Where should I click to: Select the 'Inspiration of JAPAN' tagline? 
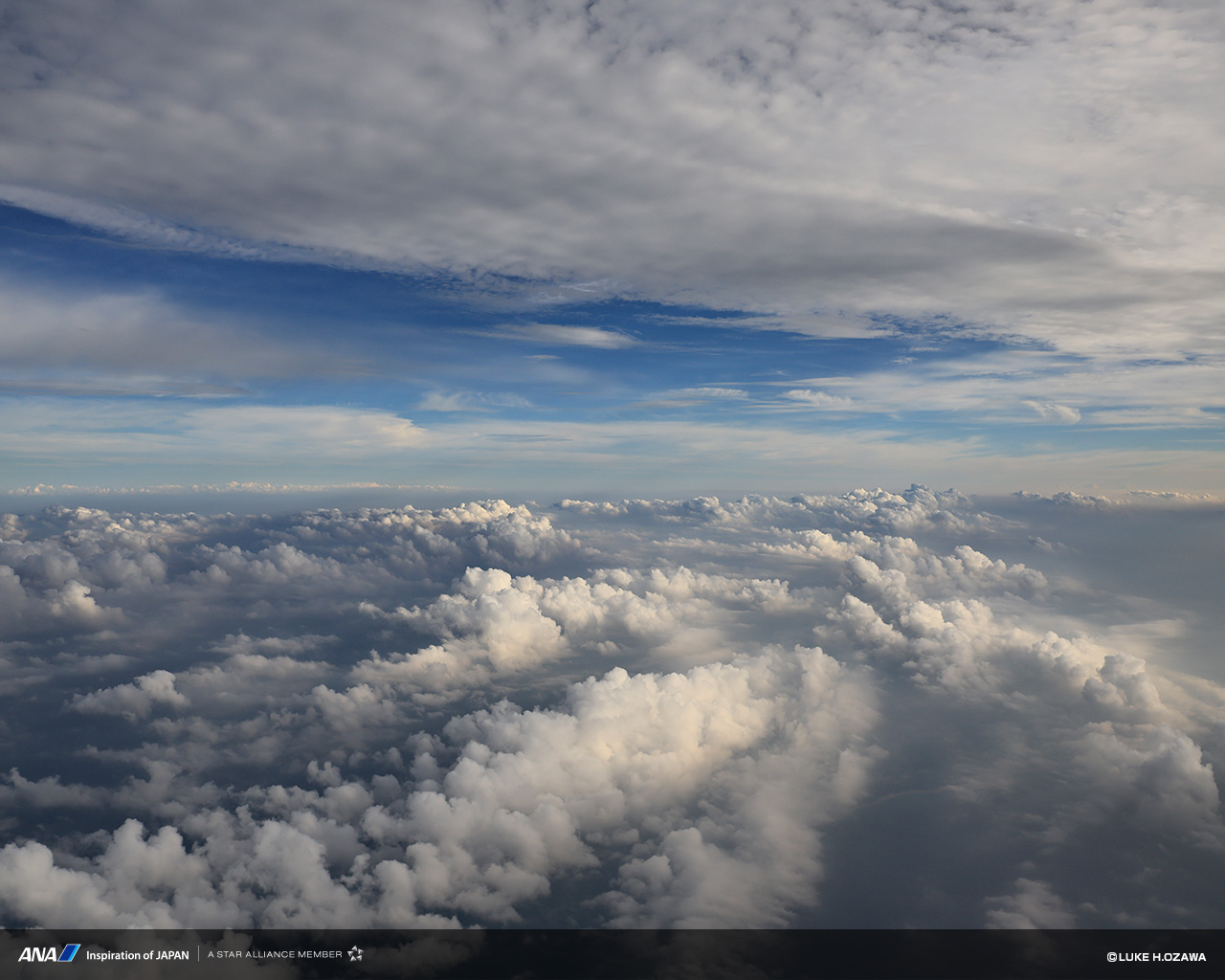tap(137, 955)
